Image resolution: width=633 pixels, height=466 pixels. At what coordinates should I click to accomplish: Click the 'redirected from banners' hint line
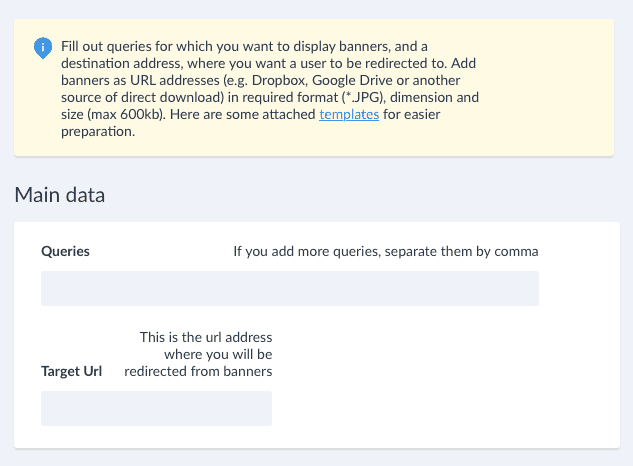pyautogui.click(x=198, y=372)
